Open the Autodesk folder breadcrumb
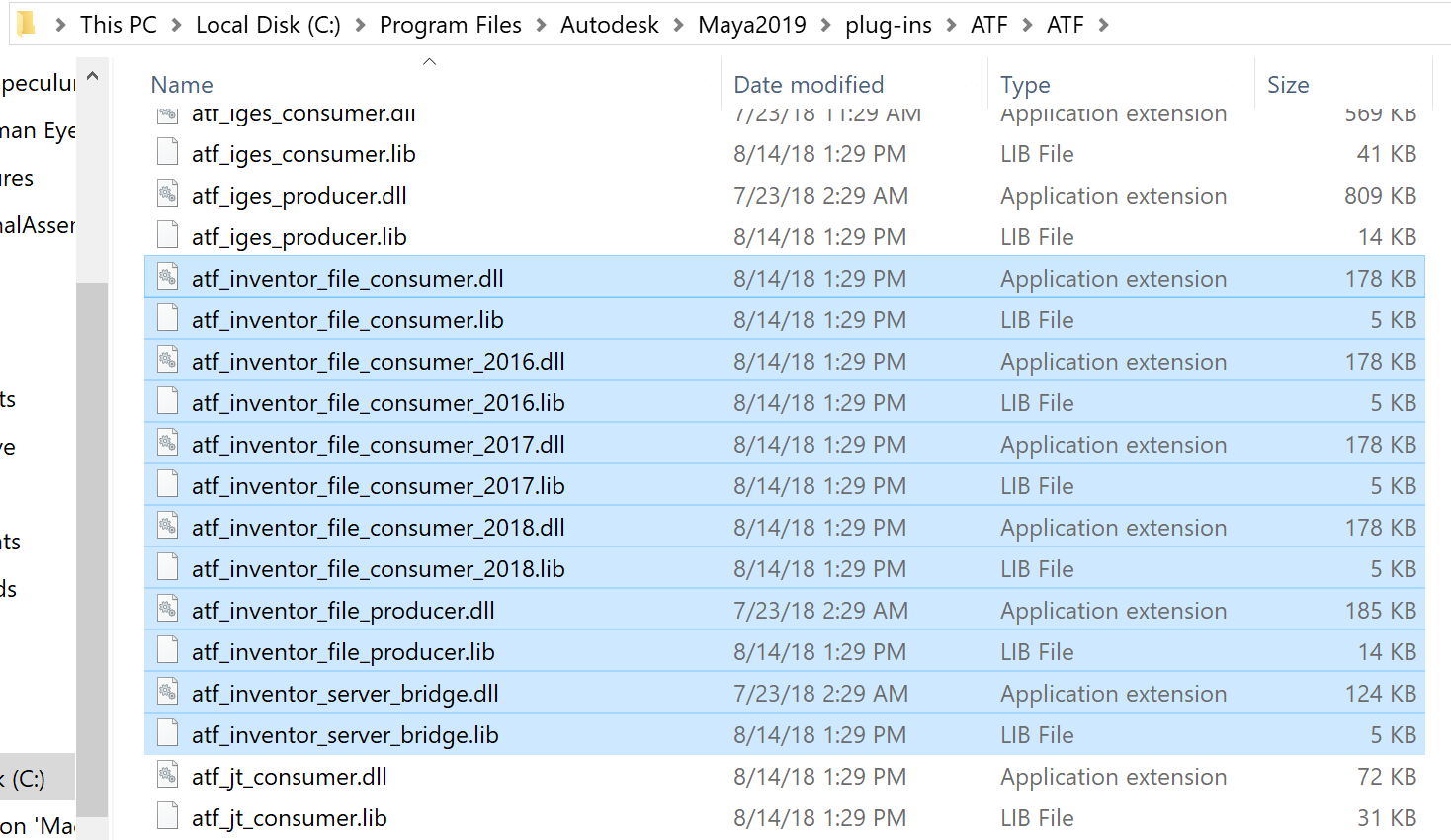1451x840 pixels. point(609,25)
